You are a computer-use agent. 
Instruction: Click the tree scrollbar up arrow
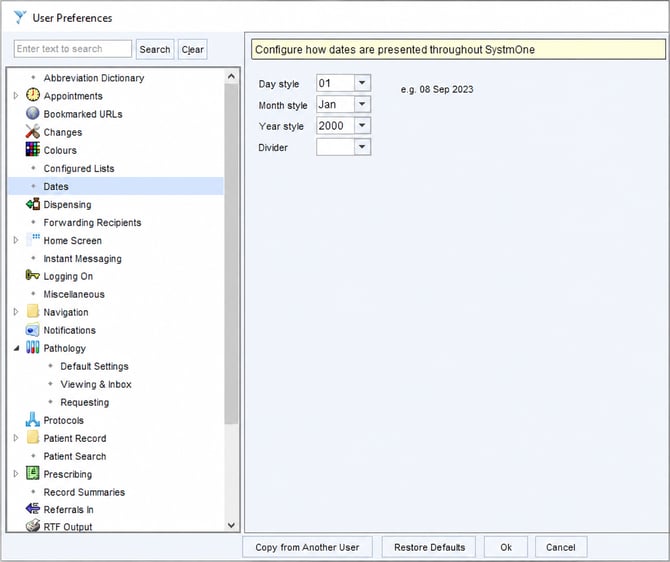tap(231, 77)
